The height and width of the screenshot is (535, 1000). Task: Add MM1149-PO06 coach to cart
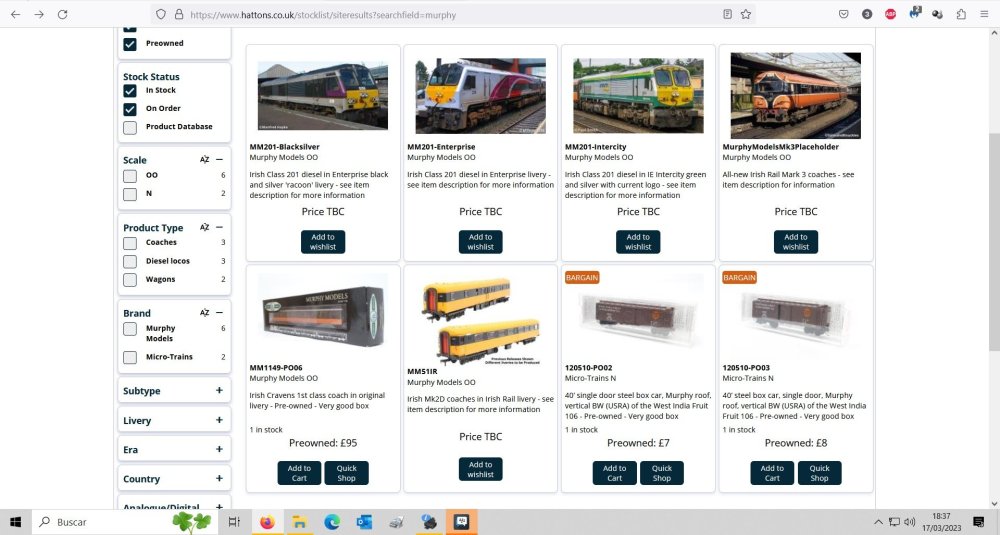(x=299, y=473)
